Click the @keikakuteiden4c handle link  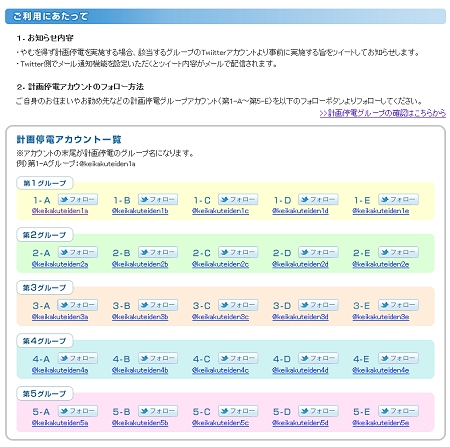(220, 370)
